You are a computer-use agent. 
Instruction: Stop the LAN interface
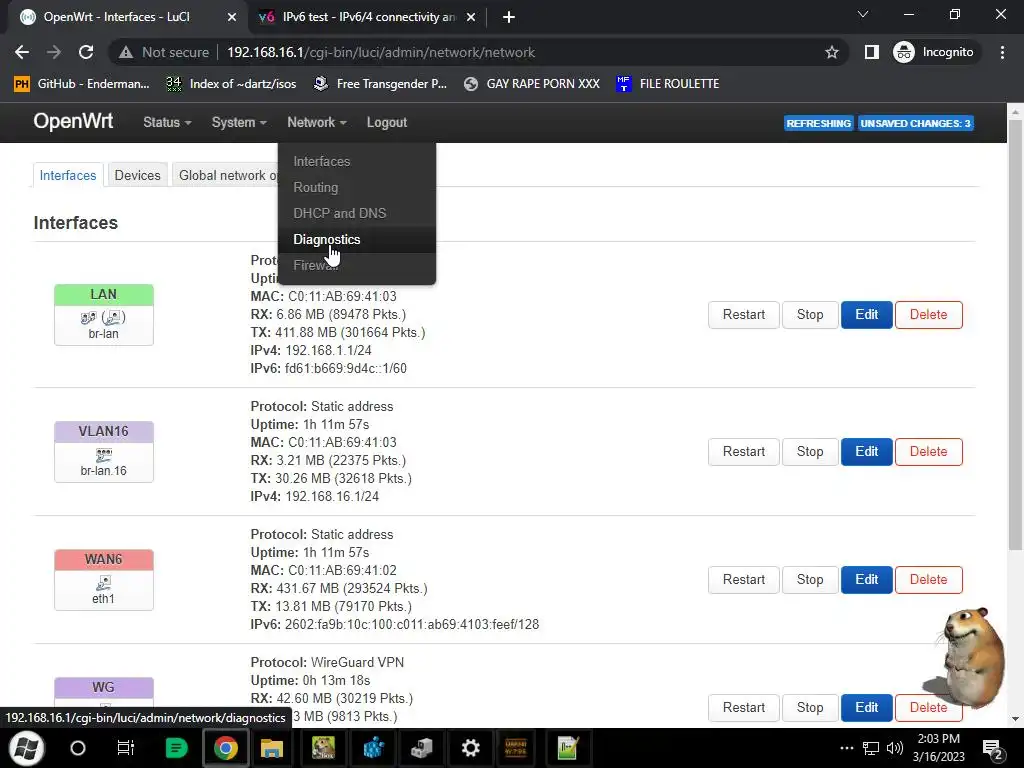[810, 315]
